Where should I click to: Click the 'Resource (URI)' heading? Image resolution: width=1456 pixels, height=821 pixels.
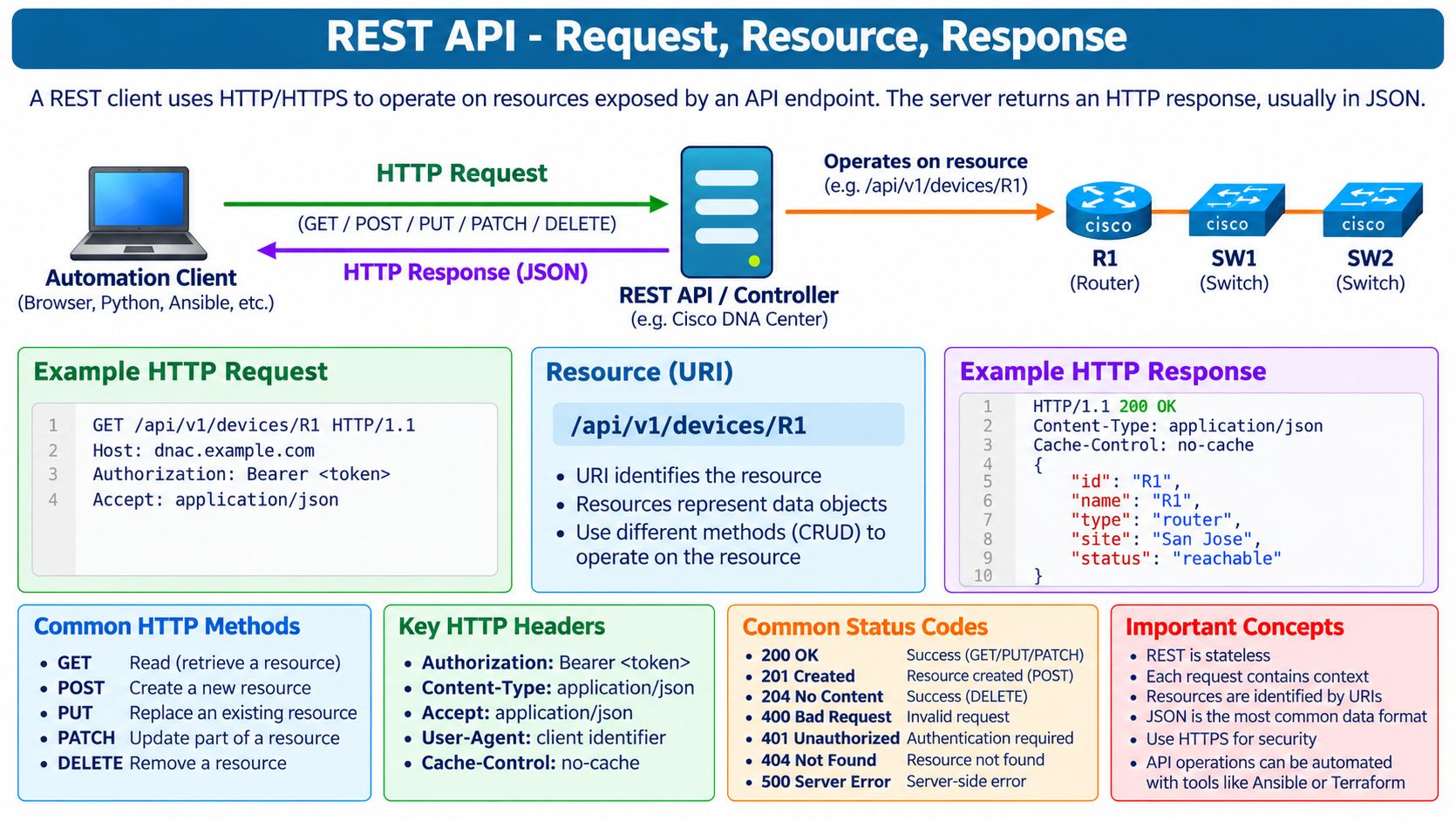pos(639,372)
